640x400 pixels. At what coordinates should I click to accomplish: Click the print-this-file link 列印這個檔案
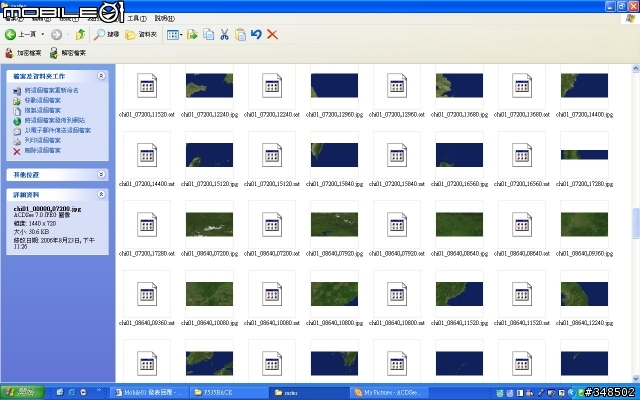tap(42, 140)
